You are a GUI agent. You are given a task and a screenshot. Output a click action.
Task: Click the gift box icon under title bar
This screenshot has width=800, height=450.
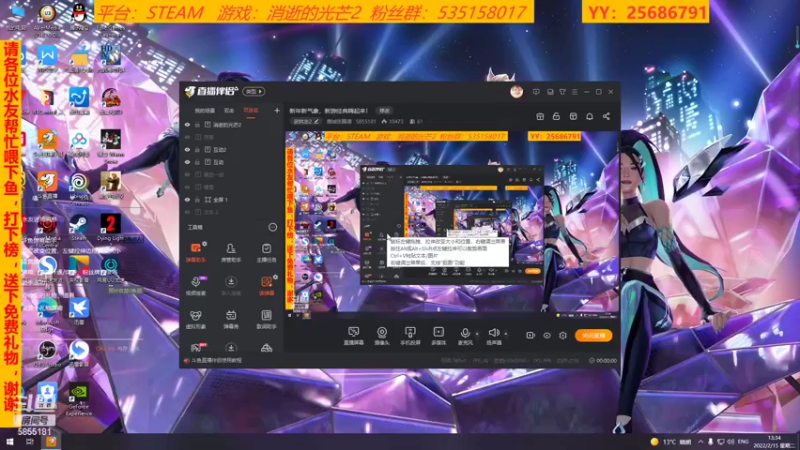tap(540, 116)
